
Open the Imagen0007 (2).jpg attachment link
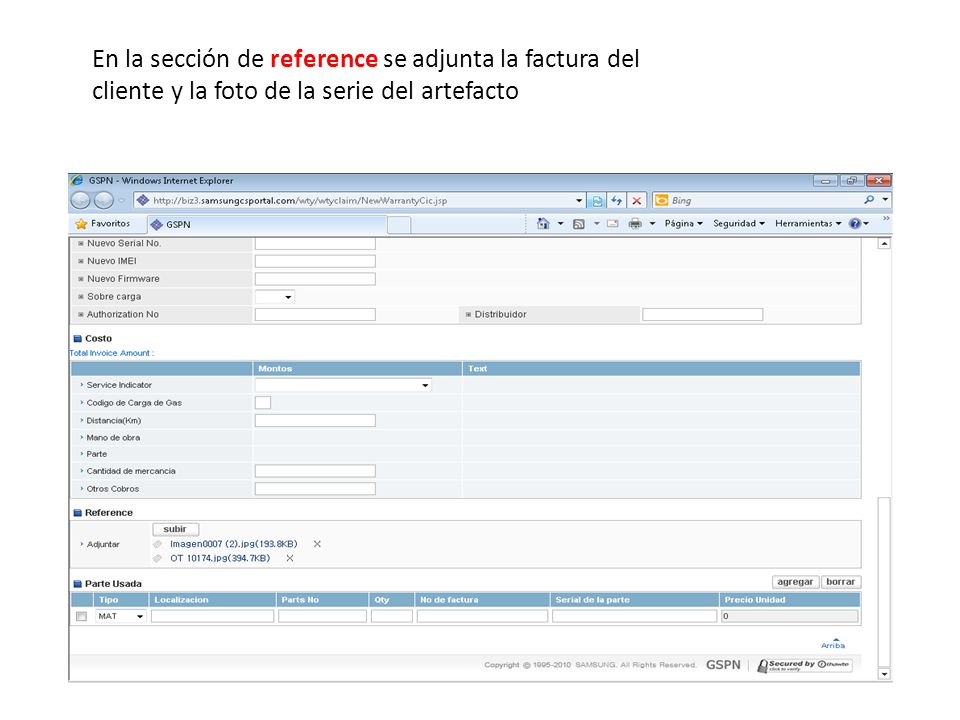pyautogui.click(x=233, y=544)
